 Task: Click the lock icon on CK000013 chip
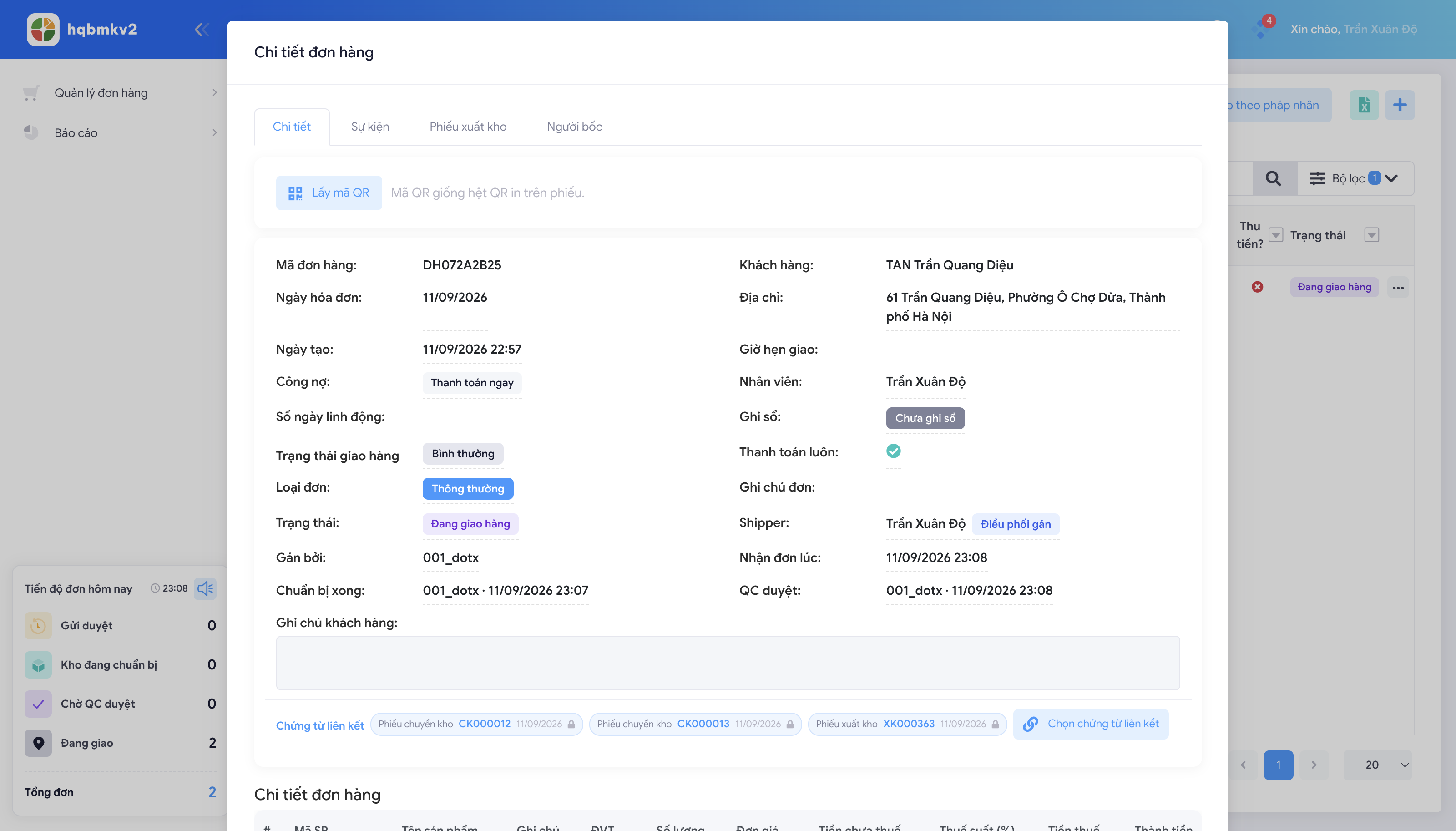[x=790, y=724]
